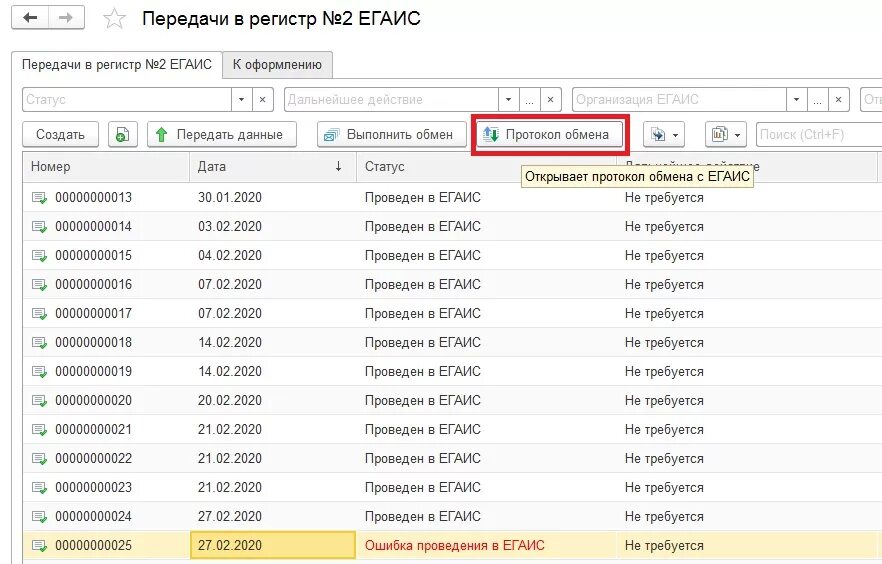882x564 pixels.
Task: Open the create-based-on dropdown icon button
Action: click(x=664, y=134)
